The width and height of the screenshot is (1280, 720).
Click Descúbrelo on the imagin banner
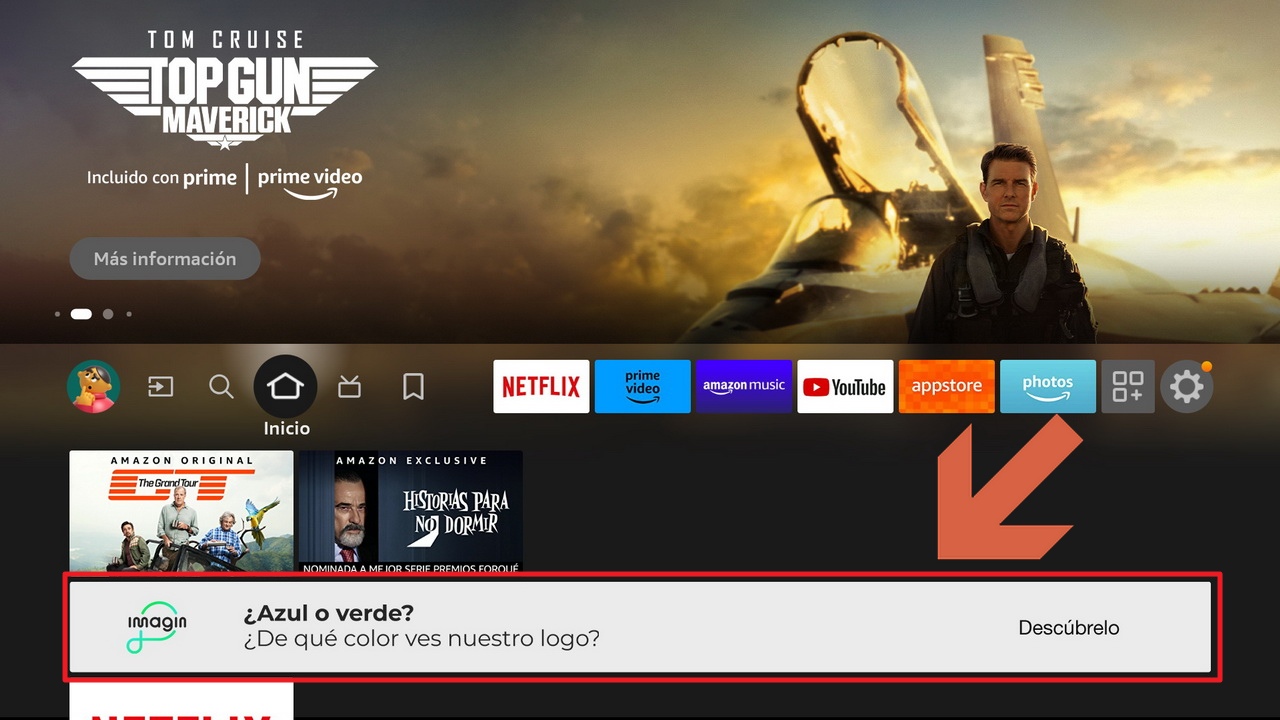pos(1069,628)
